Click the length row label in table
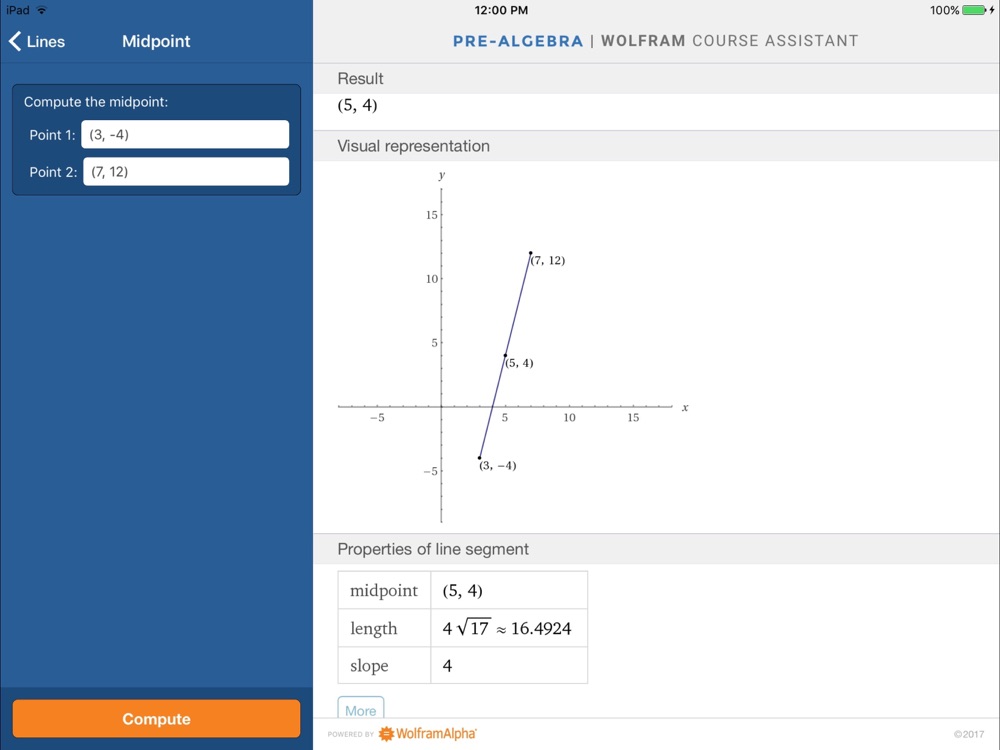 (374, 629)
